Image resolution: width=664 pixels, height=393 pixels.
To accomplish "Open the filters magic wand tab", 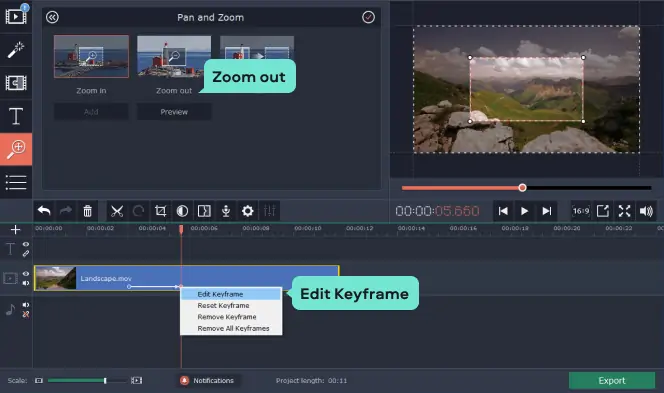I will coord(16,50).
